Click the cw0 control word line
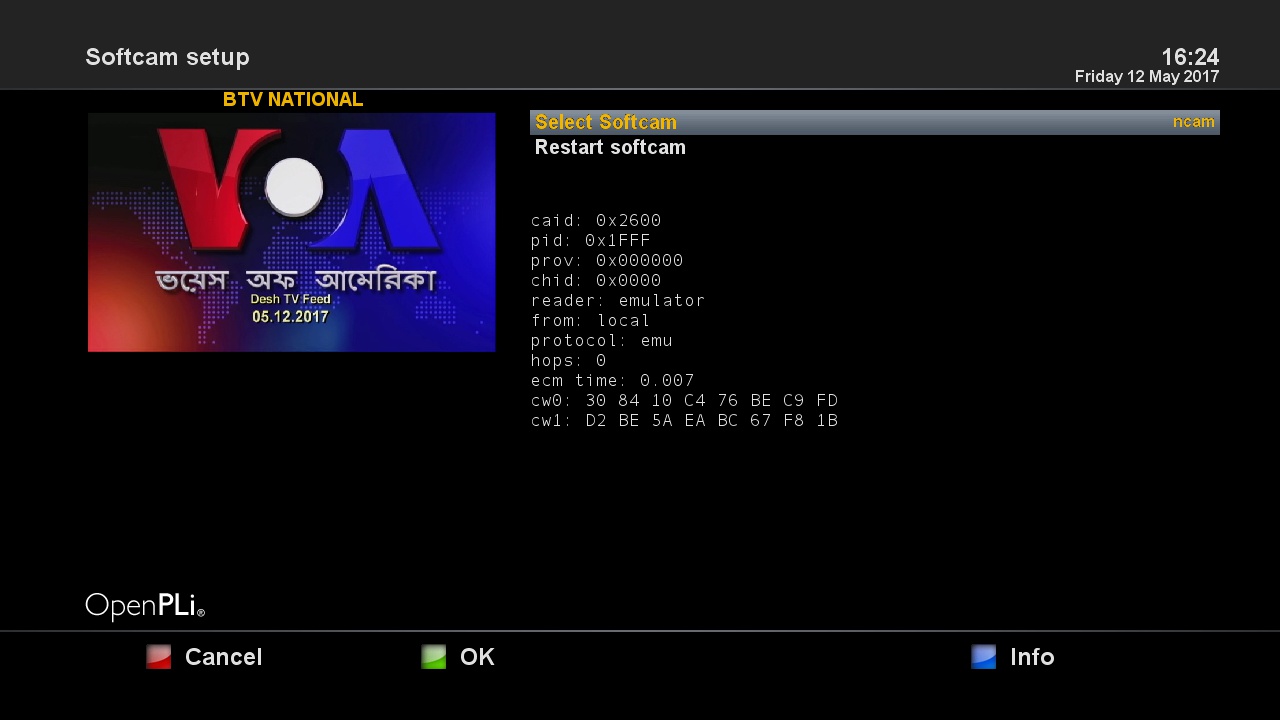The width and height of the screenshot is (1280, 720). [x=684, y=401]
